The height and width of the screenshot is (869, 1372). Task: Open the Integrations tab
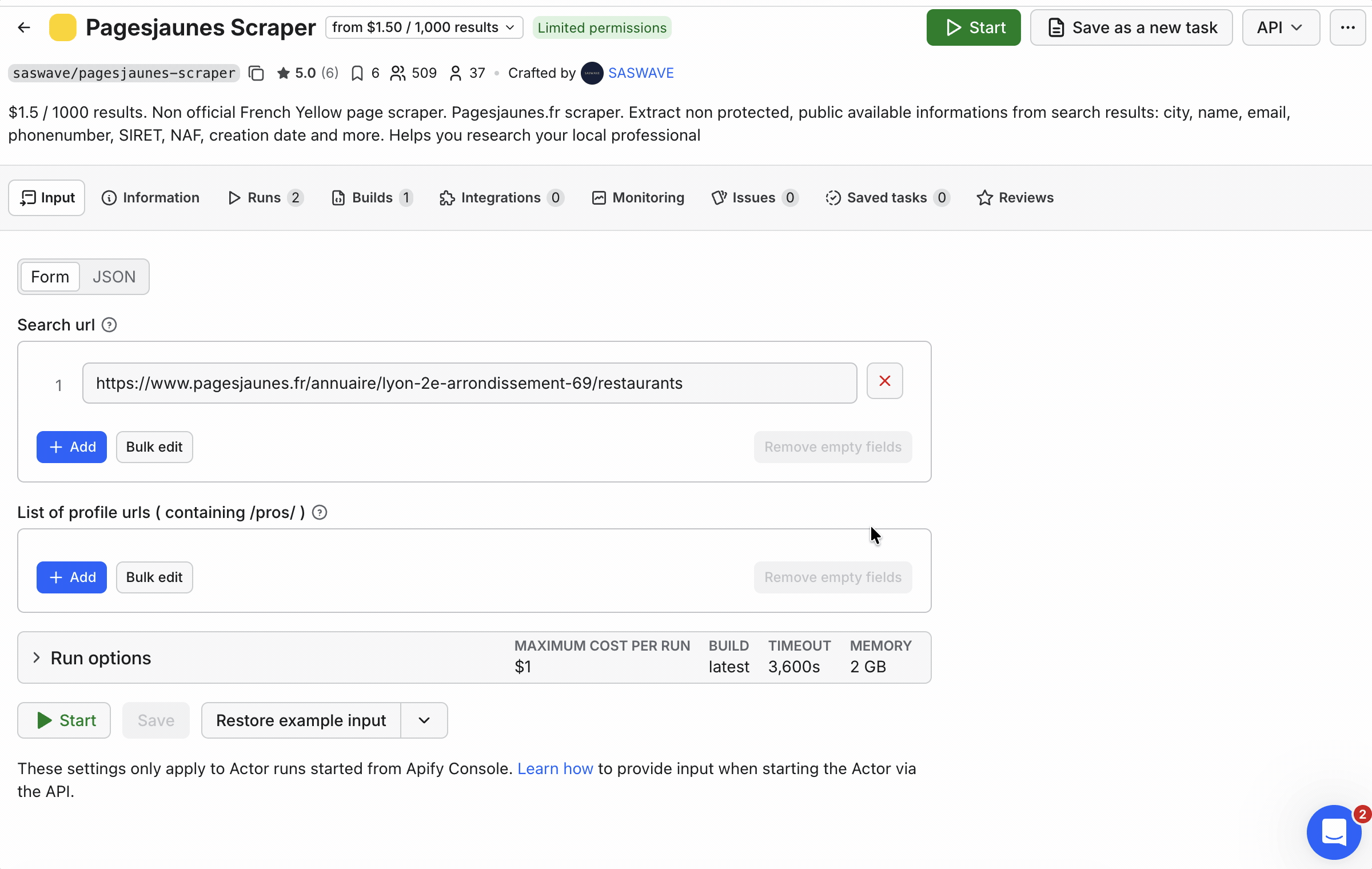[501, 198]
